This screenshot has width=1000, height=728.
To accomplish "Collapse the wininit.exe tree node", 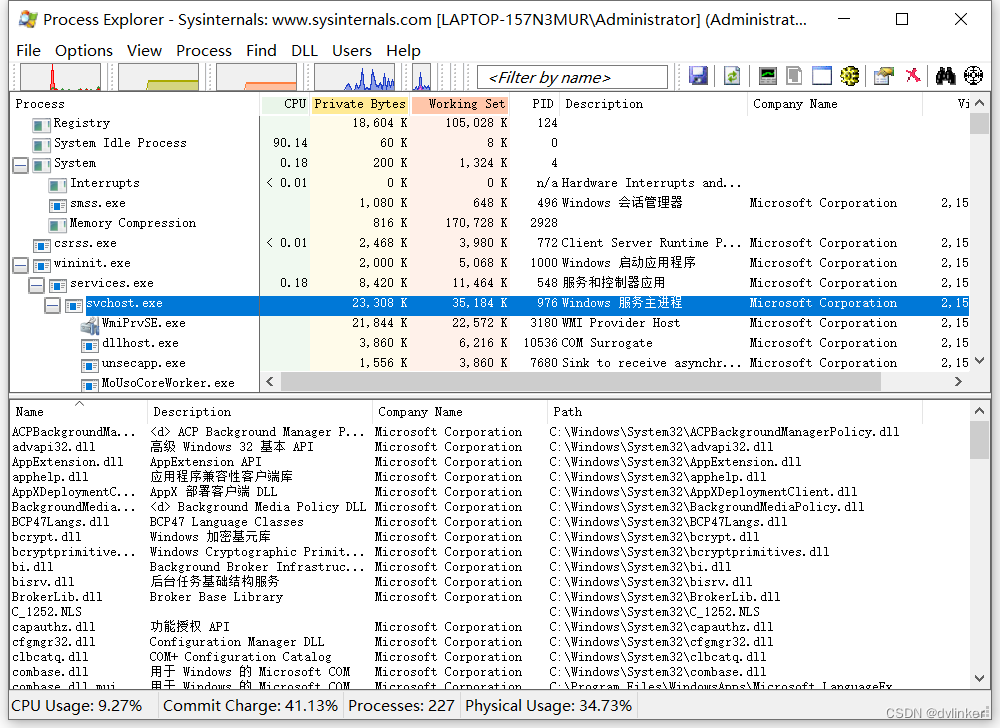I will pos(20,265).
